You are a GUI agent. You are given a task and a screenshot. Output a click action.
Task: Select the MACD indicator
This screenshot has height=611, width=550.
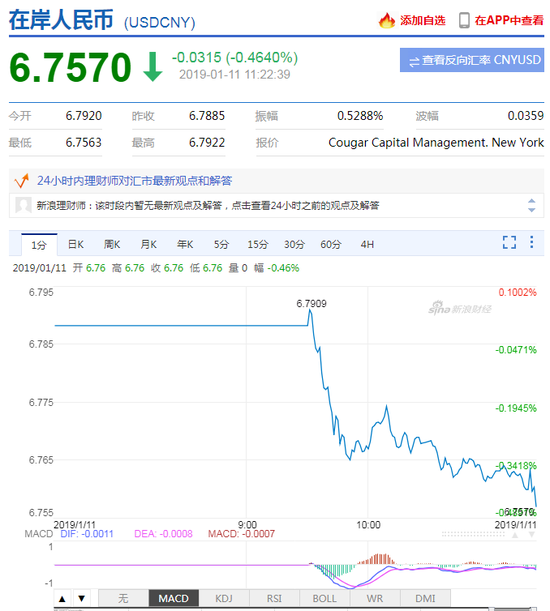[173, 599]
